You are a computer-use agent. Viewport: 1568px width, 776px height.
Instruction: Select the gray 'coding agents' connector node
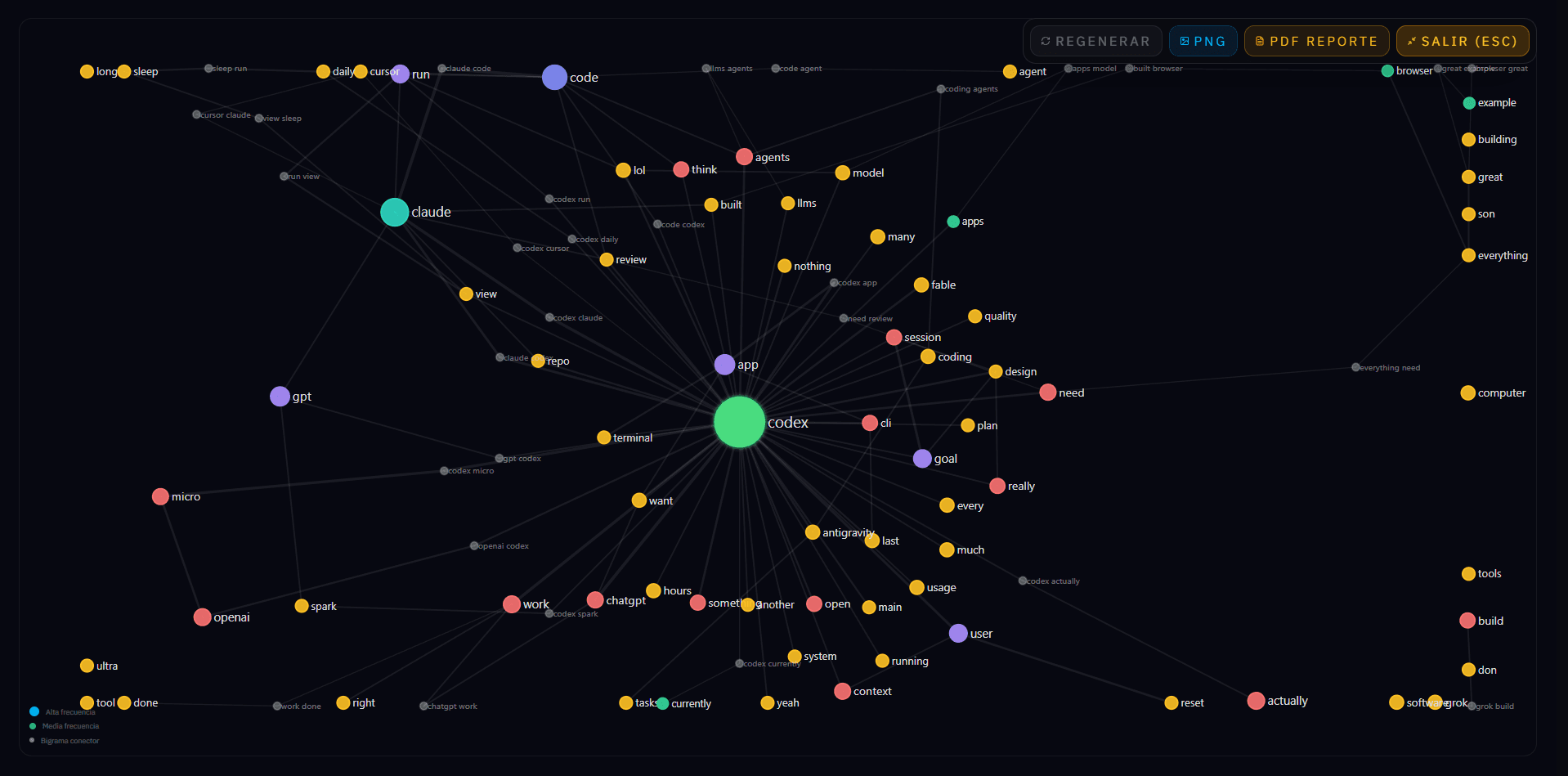941,88
